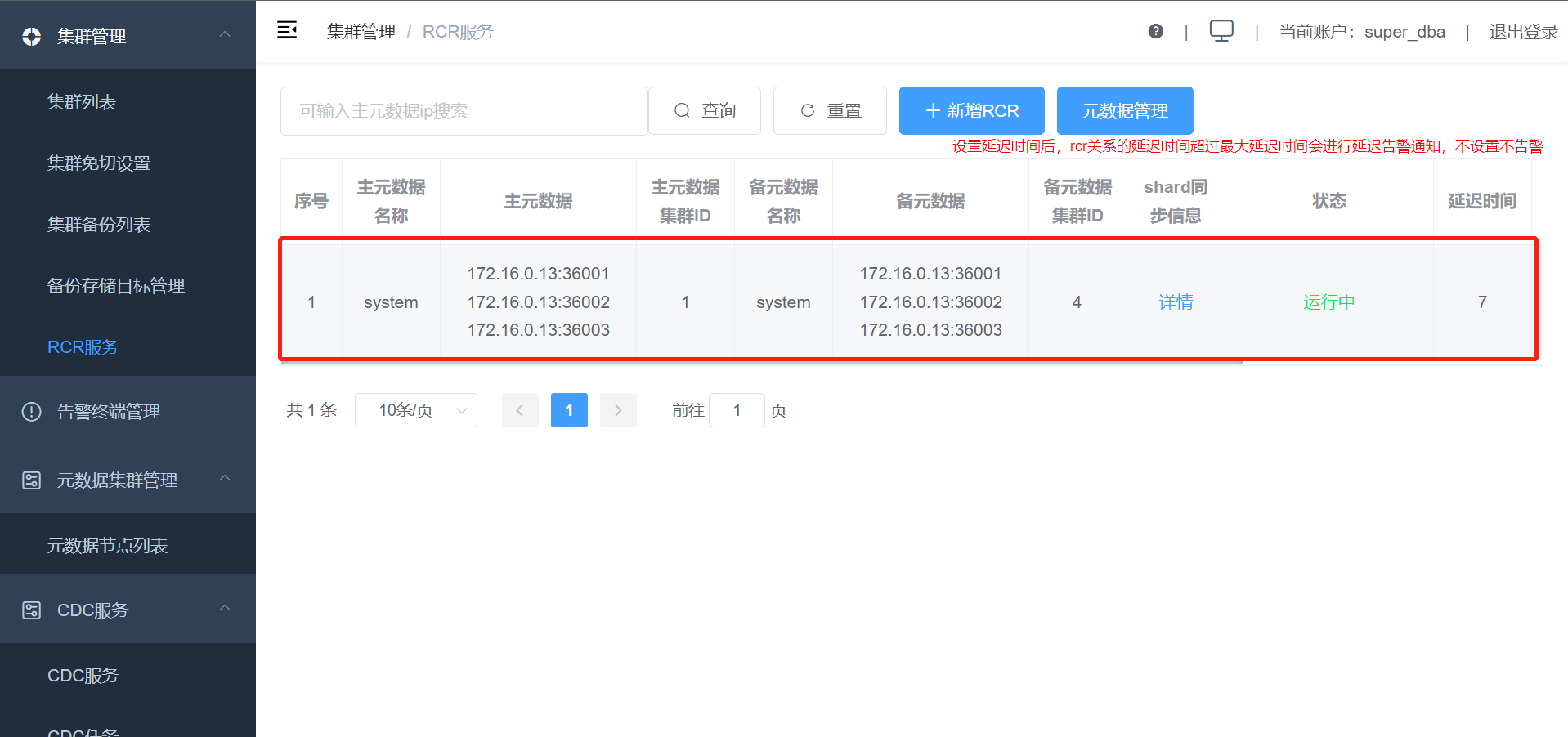Click the 重置 reset button

(x=830, y=110)
